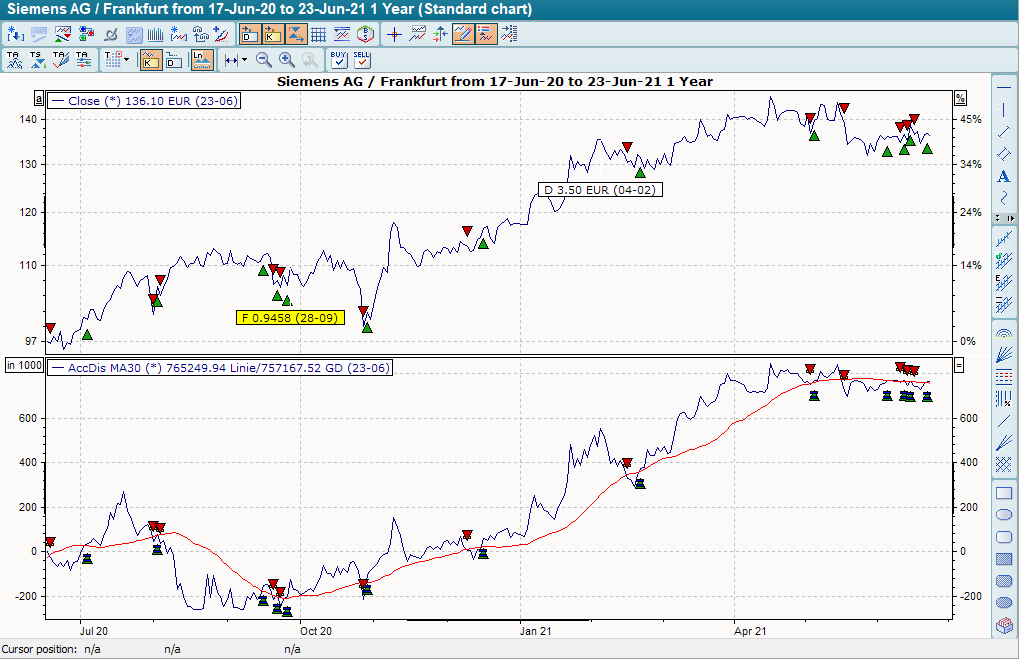Image resolution: width=1019 pixels, height=659 pixels.
Task: Select the rectangle drawing tool on the right
Action: coord(1005,492)
